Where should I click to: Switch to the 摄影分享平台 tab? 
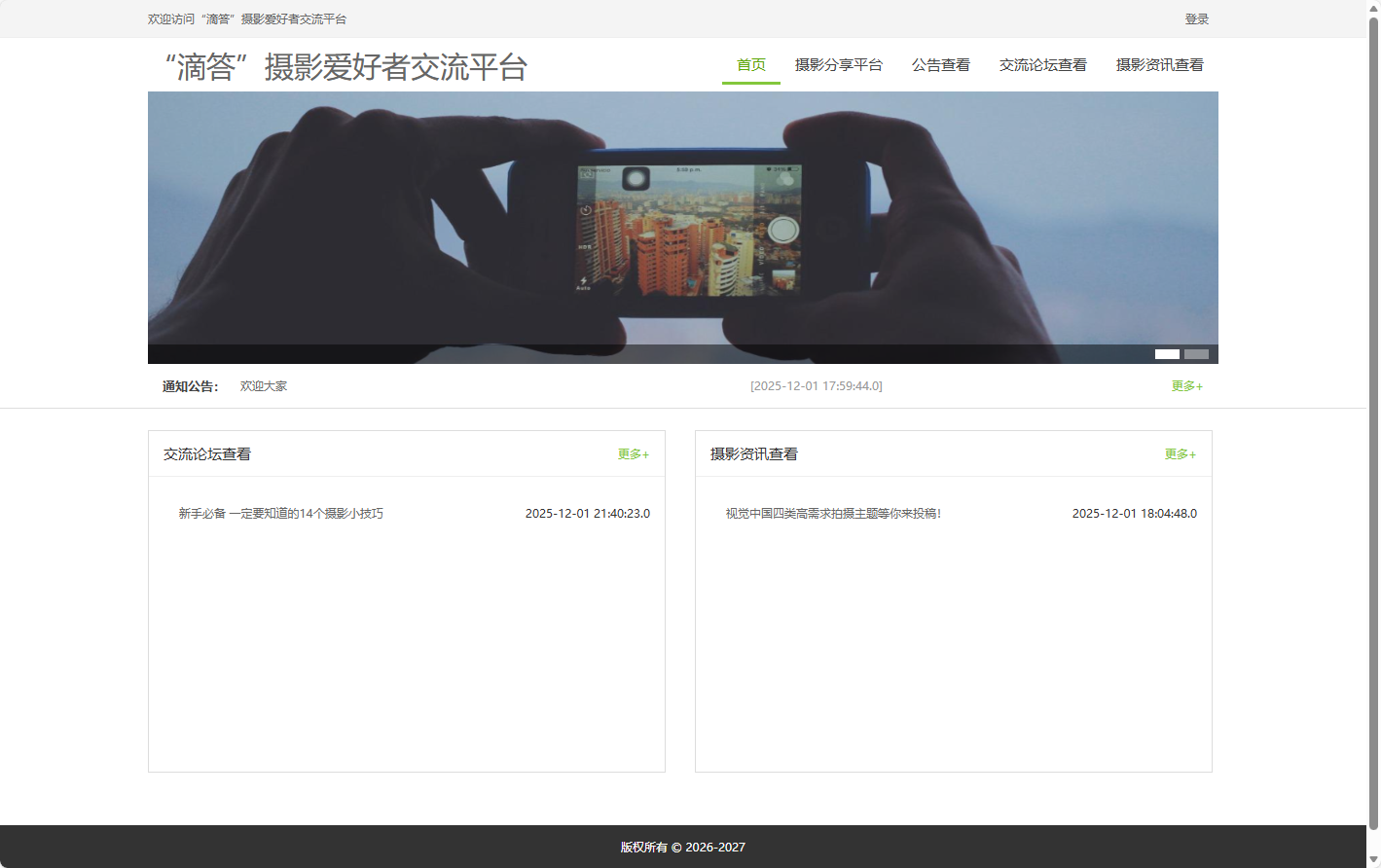pos(839,65)
